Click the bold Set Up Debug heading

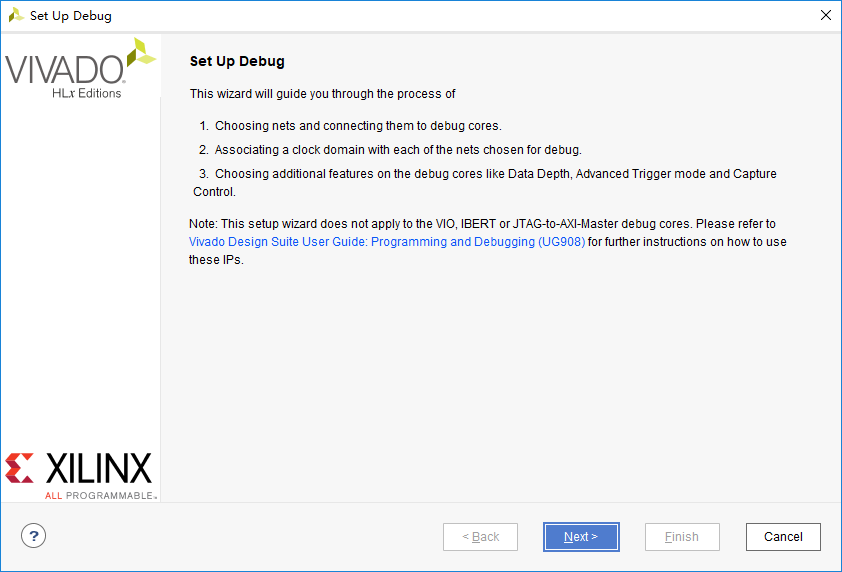pos(237,61)
